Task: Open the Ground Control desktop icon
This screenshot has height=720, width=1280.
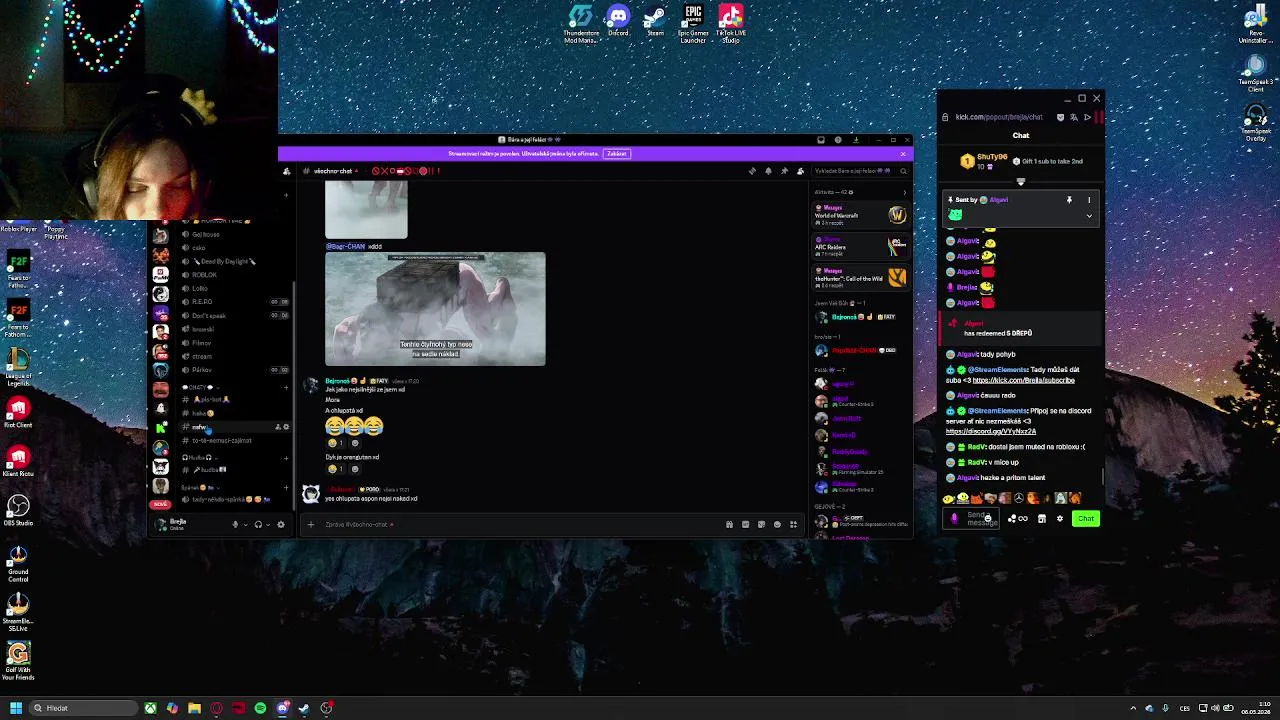Action: coord(18,563)
